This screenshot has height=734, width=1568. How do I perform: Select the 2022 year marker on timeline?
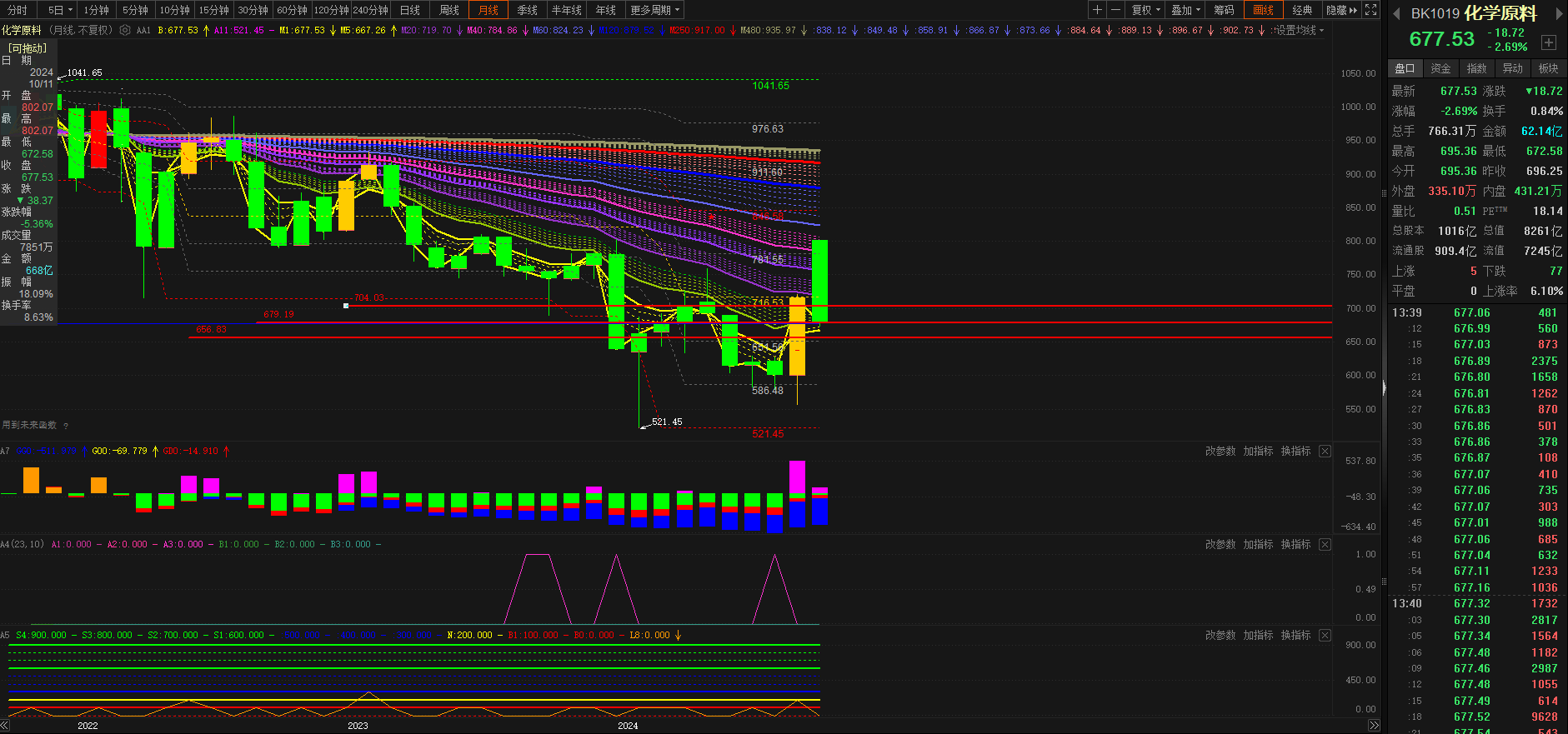88,726
